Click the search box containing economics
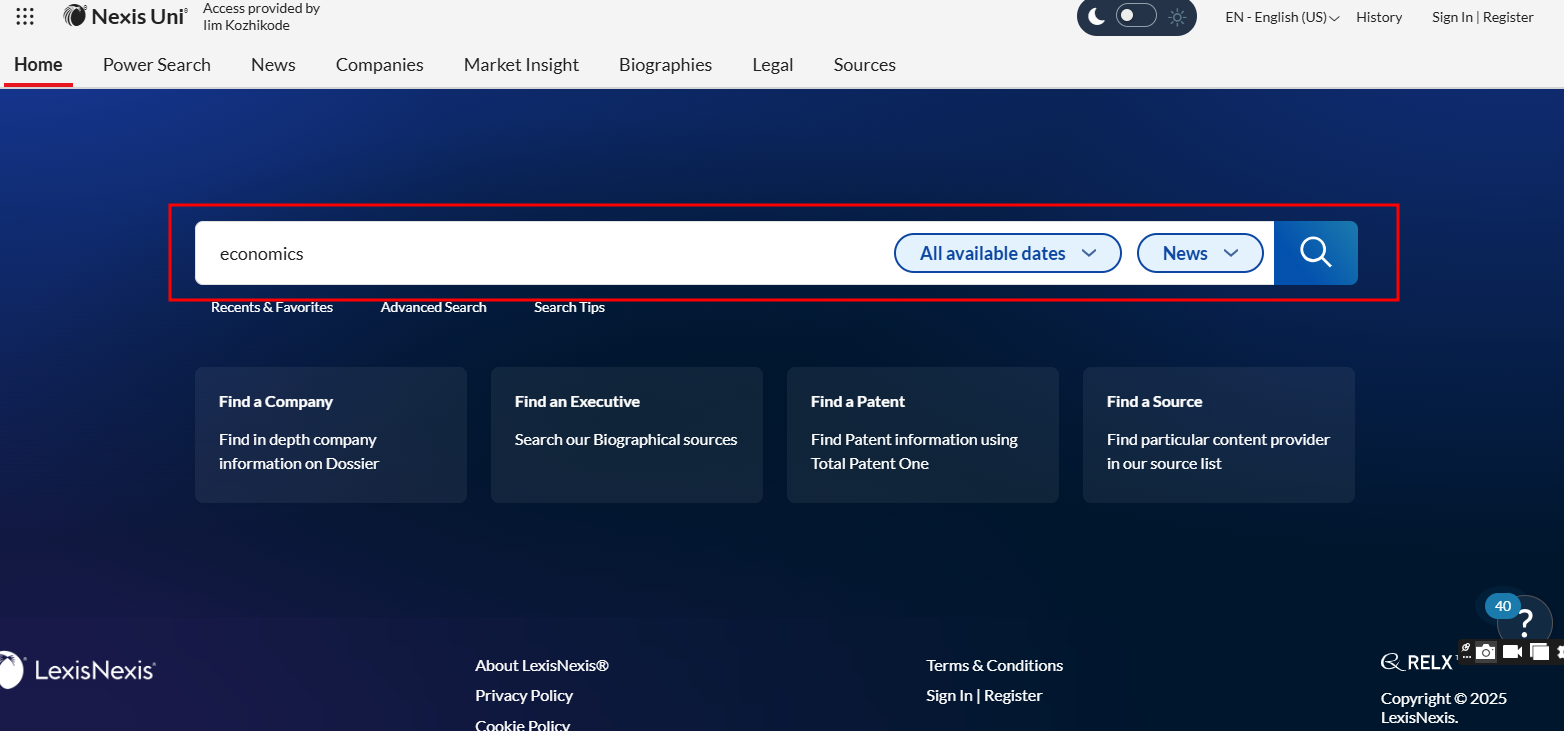The image size is (1564, 731). click(540, 253)
